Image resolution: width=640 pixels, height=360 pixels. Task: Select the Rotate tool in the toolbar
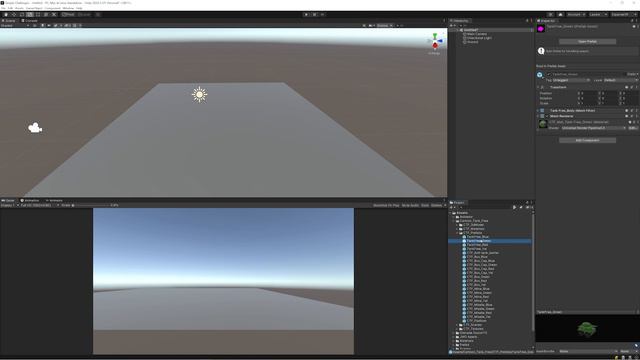point(22,15)
